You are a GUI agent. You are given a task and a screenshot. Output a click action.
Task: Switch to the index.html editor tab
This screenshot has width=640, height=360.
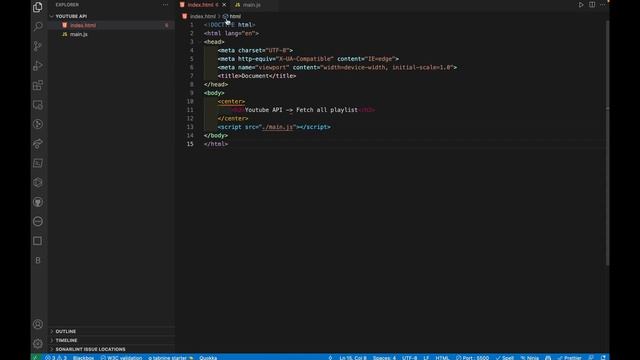pyautogui.click(x=203, y=5)
